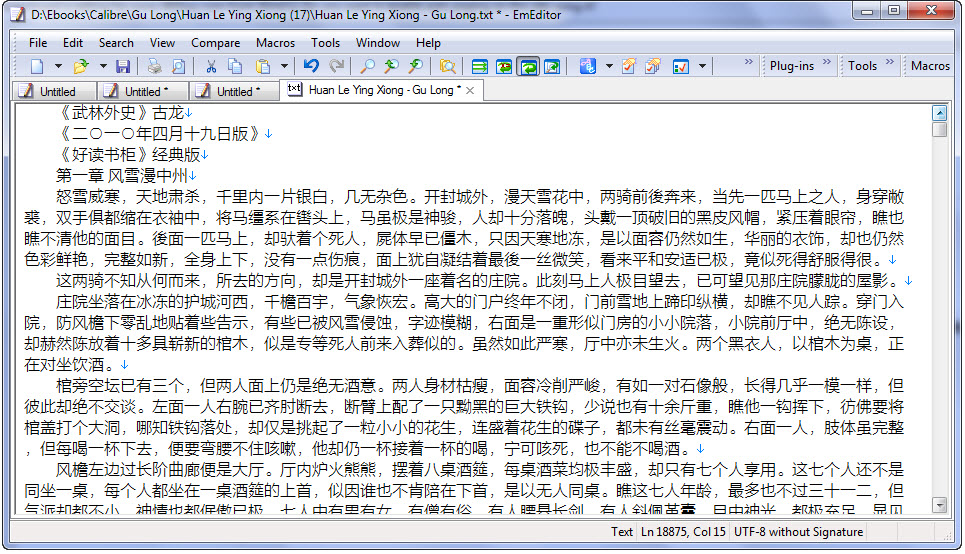965x554 pixels.
Task: Save the document with the floppy icon
Action: (123, 66)
